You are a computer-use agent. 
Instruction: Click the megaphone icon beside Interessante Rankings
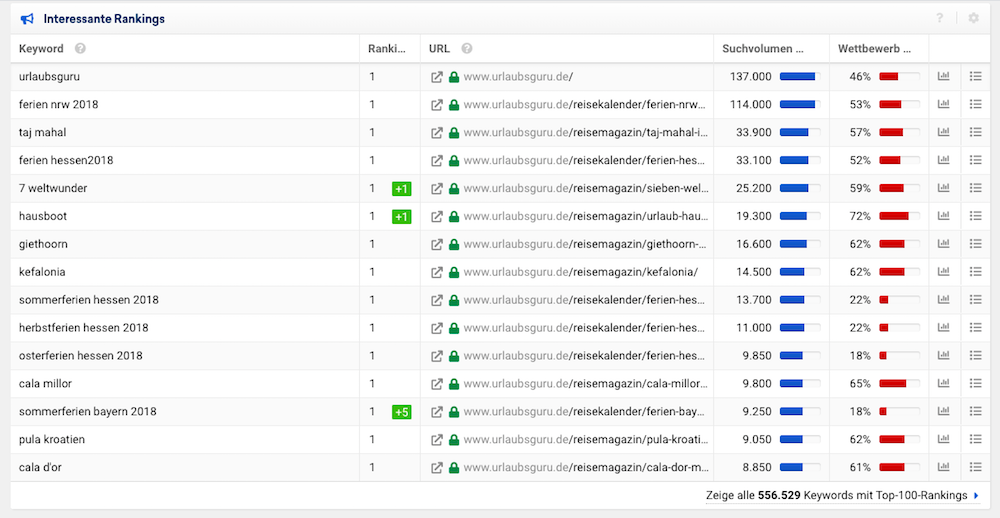27,19
